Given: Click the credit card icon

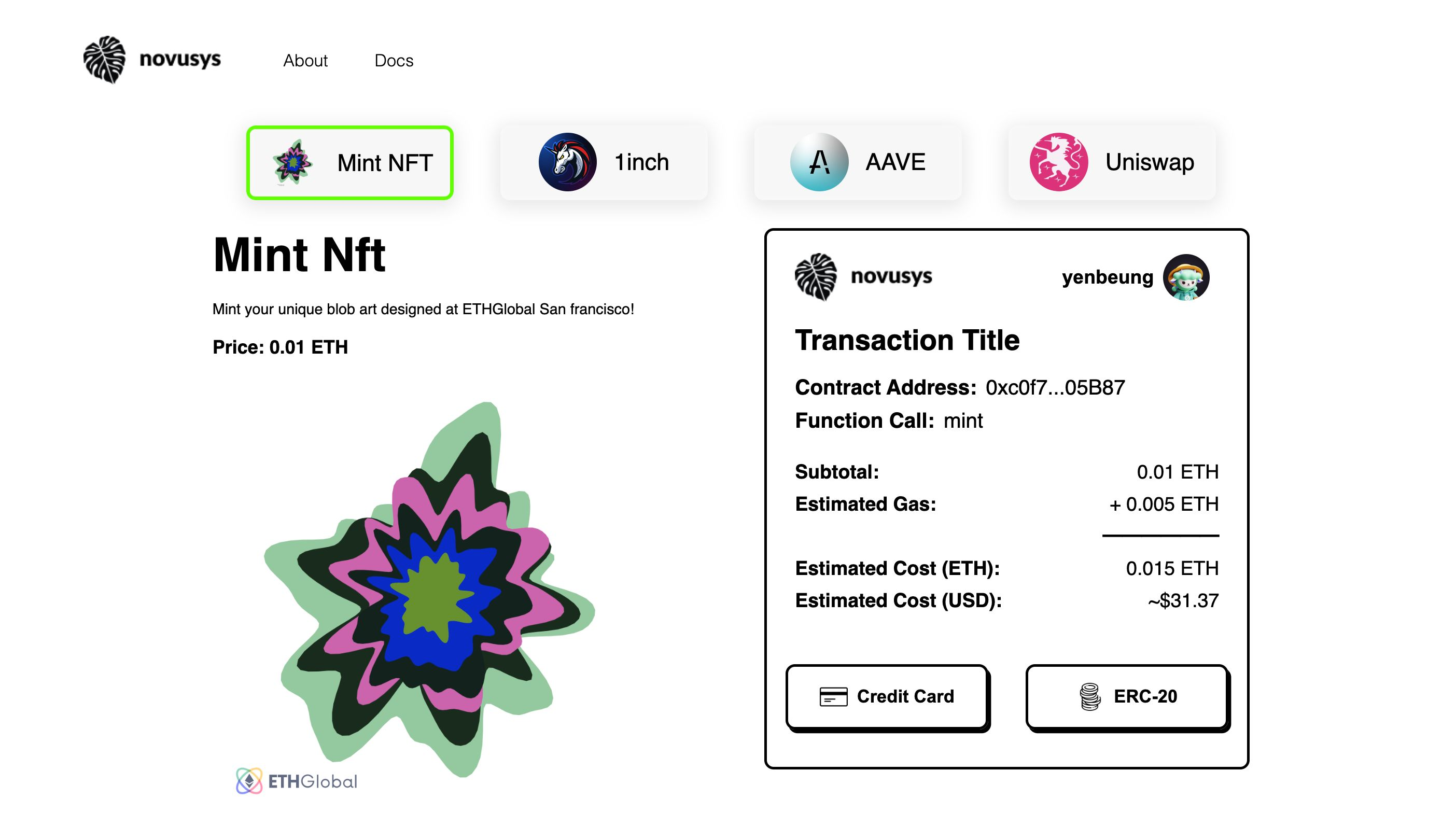Looking at the screenshot, I should click(x=833, y=696).
